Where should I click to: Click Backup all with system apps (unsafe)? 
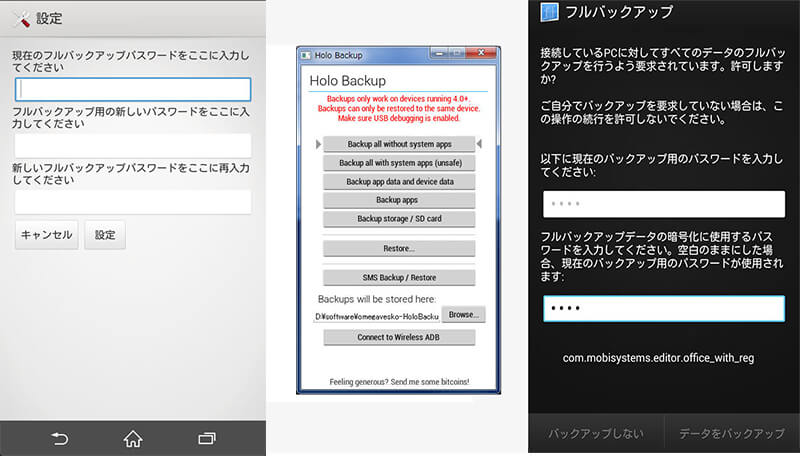coord(399,163)
